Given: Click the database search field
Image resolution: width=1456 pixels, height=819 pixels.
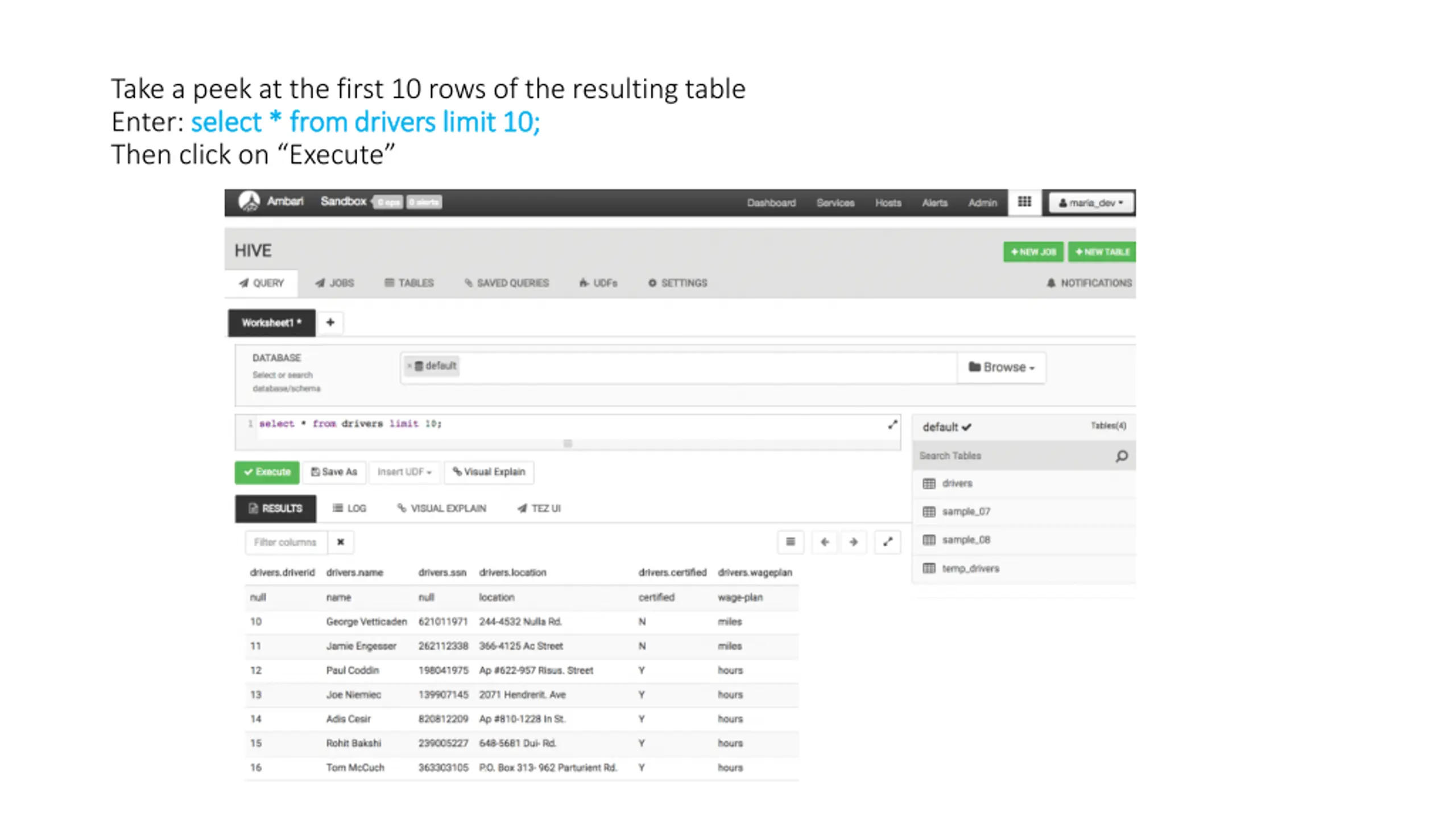Looking at the screenshot, I should click(x=679, y=367).
